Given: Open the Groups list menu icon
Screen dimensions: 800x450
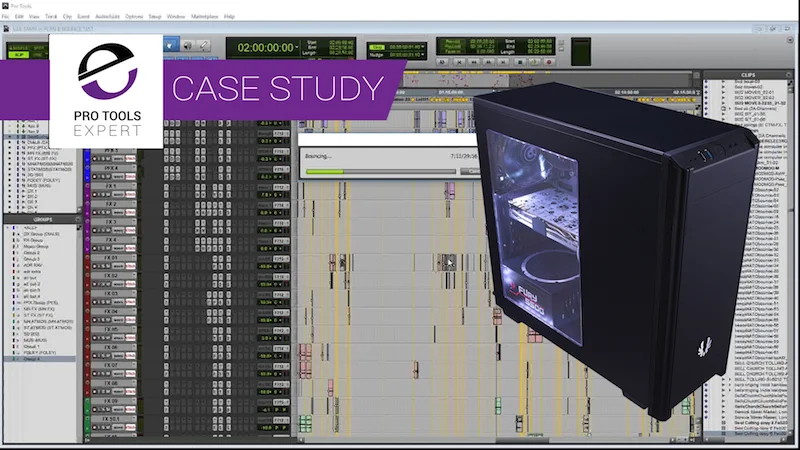Looking at the screenshot, I should 78,219.
